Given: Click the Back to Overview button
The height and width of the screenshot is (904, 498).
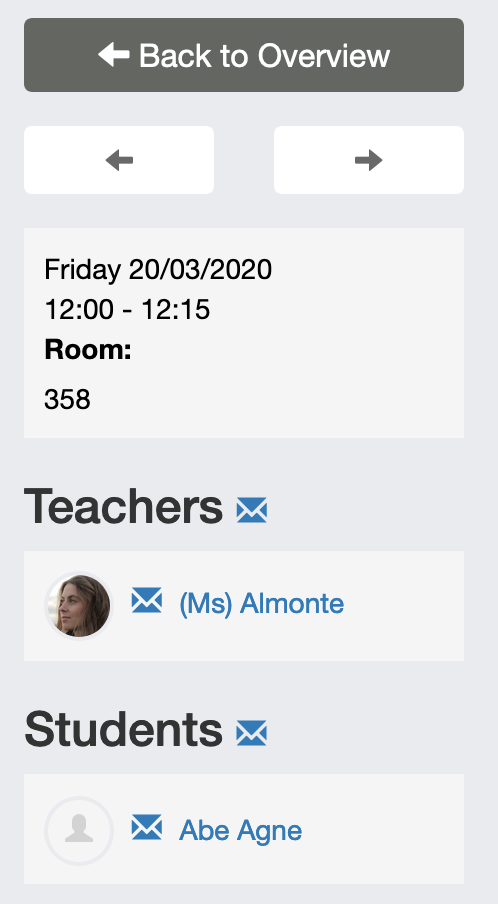Looking at the screenshot, I should (x=244, y=55).
